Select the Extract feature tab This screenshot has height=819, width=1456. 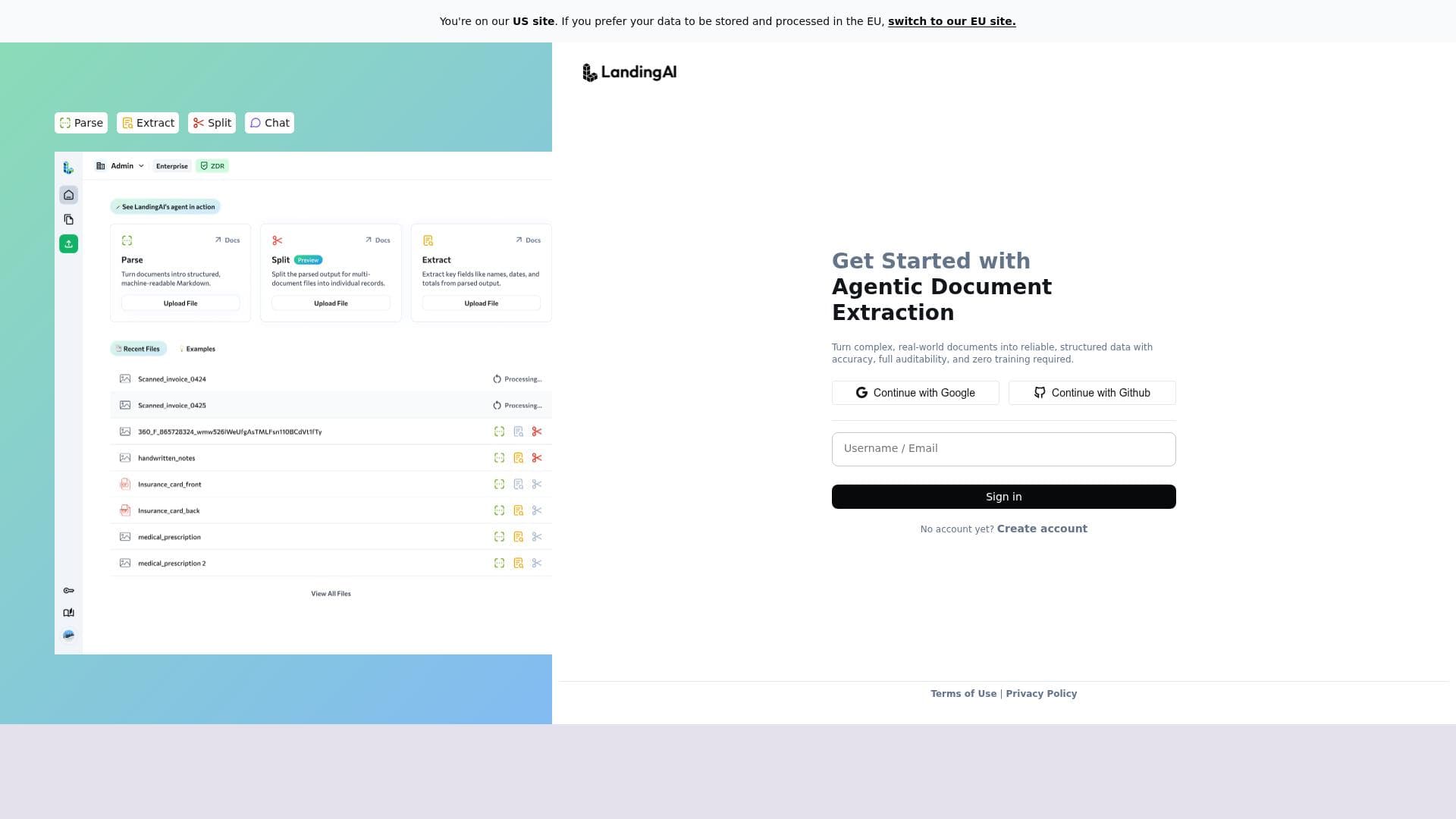pyautogui.click(x=148, y=123)
